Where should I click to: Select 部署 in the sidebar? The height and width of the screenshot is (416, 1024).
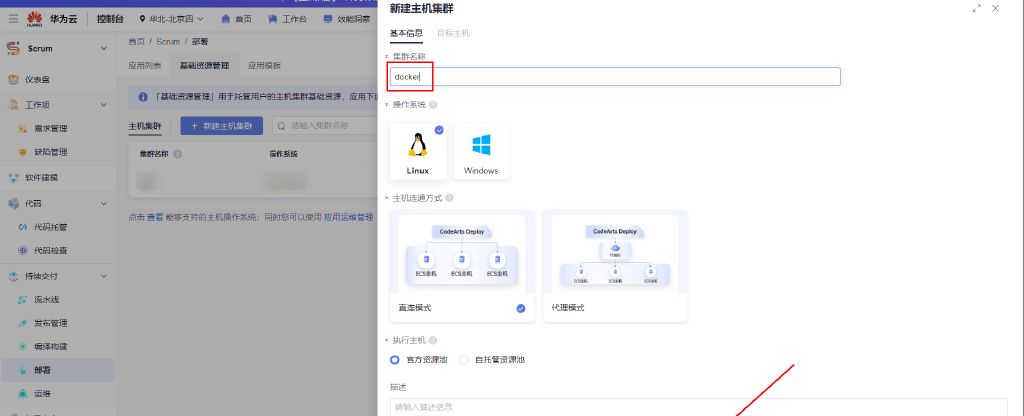[57, 370]
